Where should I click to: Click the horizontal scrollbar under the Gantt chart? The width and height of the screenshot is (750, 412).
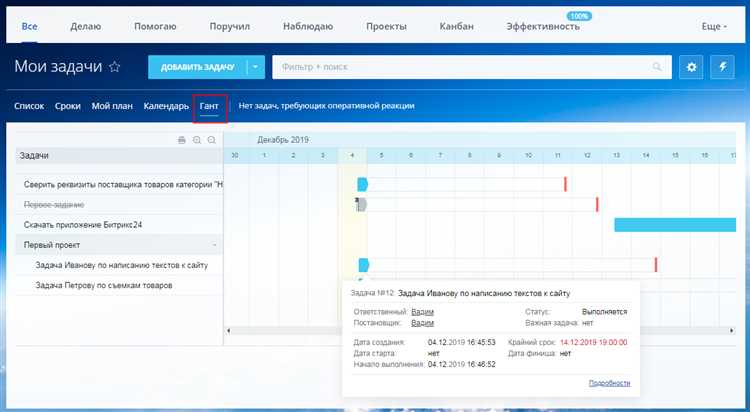tap(480, 330)
